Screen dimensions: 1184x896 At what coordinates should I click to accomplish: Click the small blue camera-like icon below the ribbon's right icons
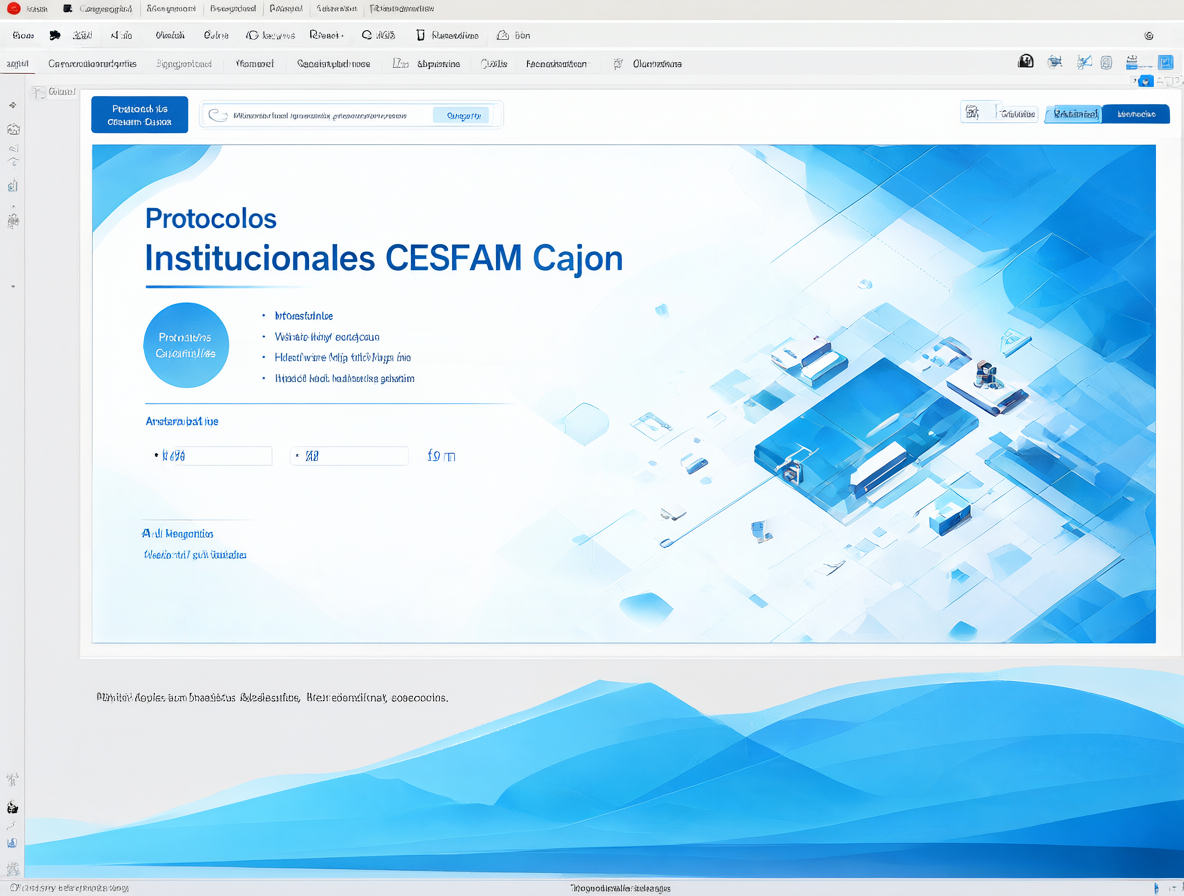tap(1145, 81)
